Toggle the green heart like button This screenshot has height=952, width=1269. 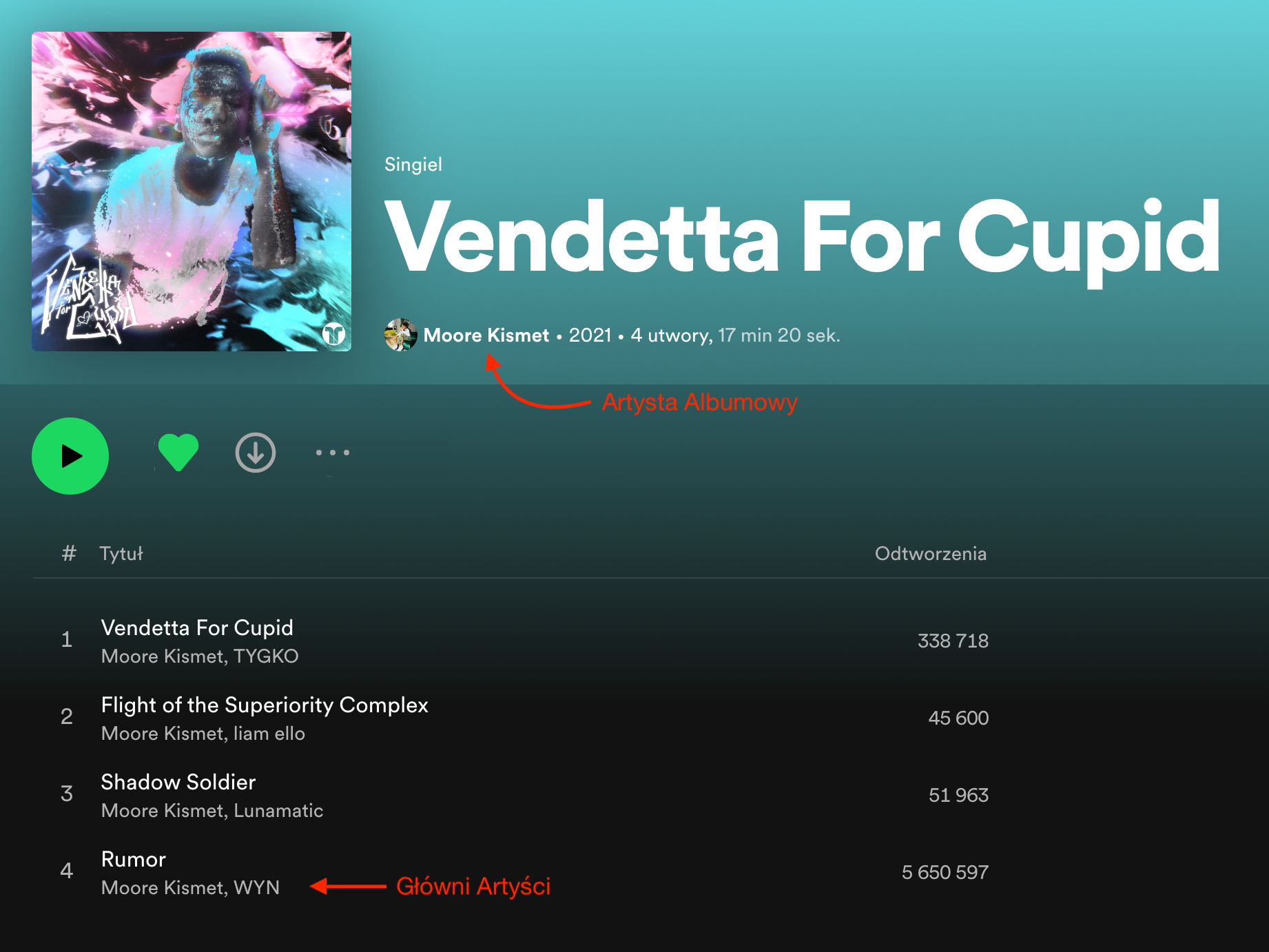[x=178, y=453]
